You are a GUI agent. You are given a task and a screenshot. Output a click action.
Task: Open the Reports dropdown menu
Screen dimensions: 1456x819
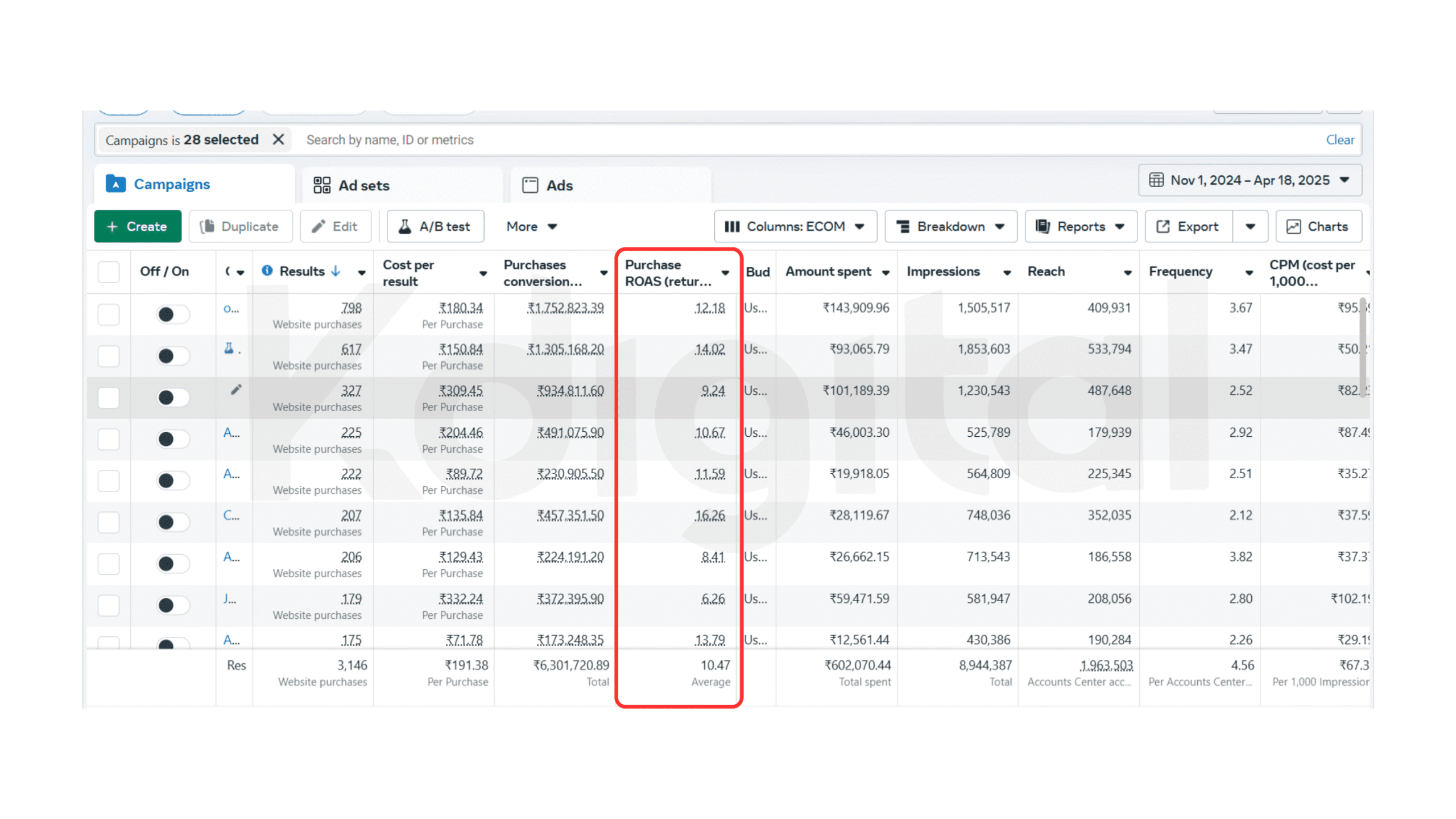point(1079,226)
